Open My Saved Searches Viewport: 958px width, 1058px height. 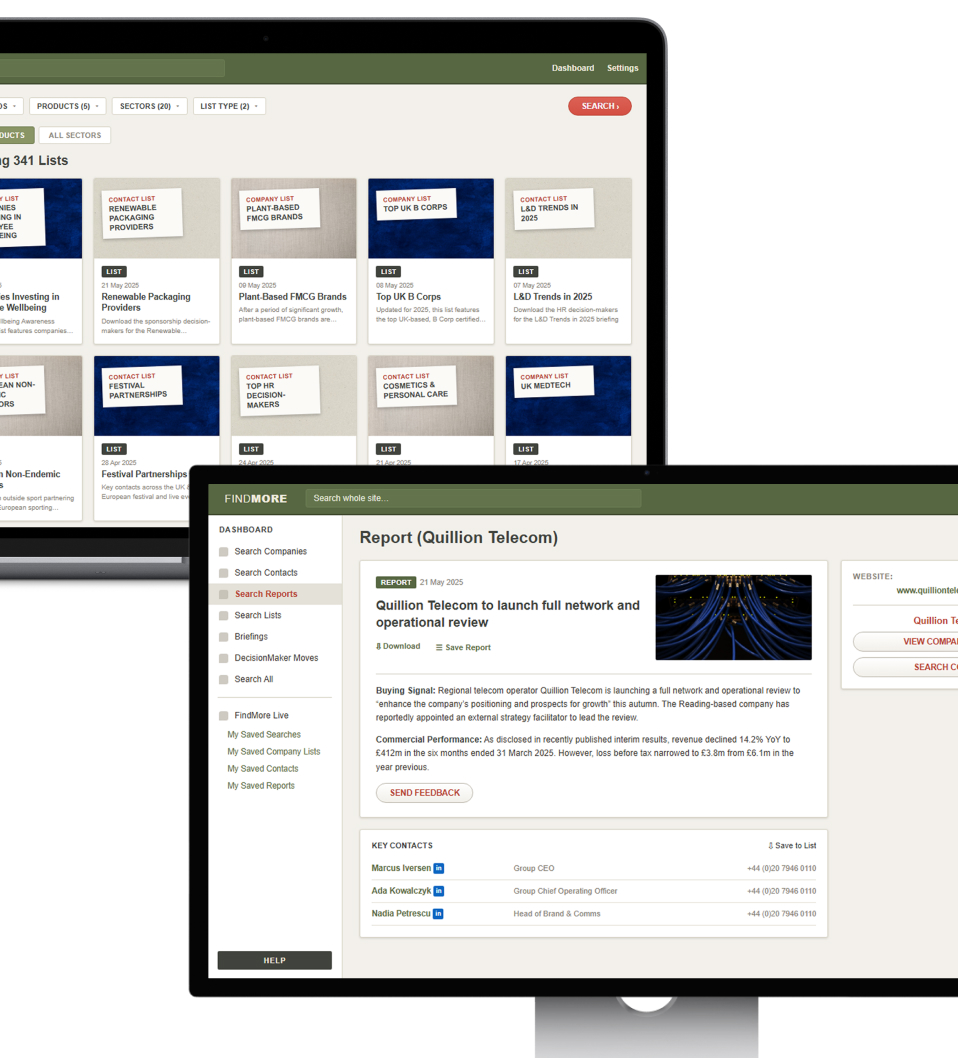click(264, 734)
